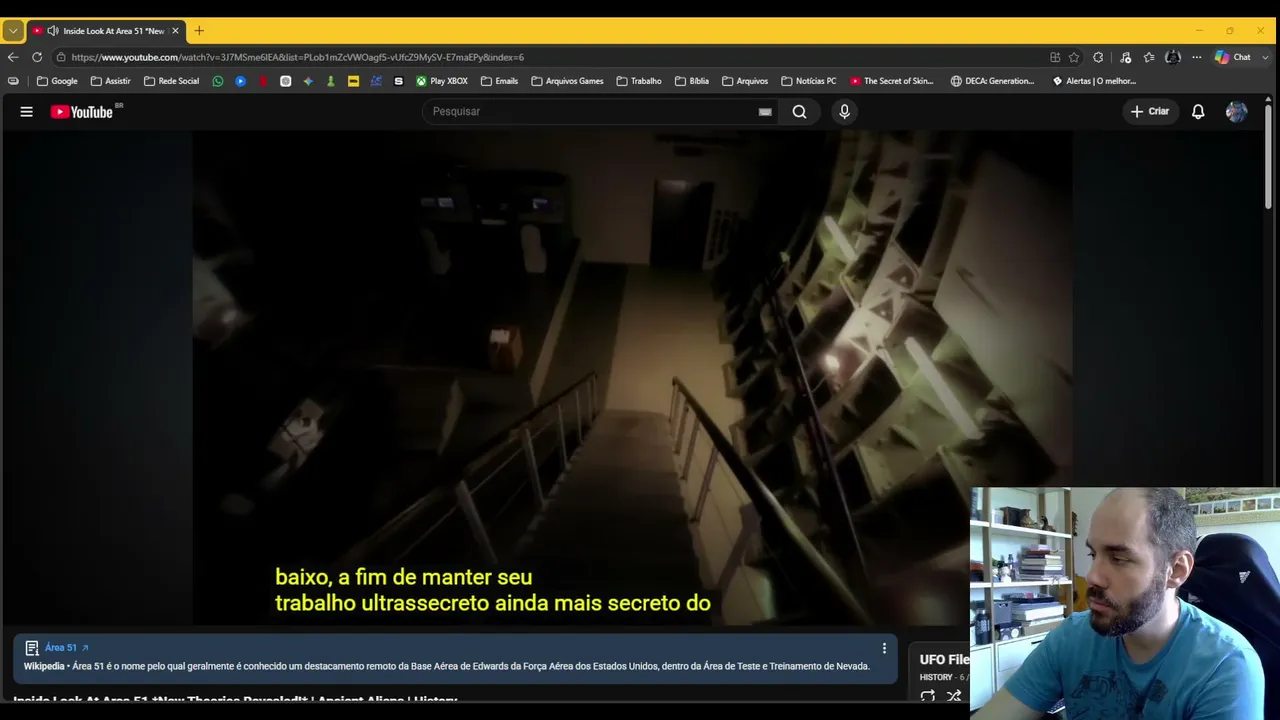Open the Assistir bookmarks folder
Viewport: 1280px width, 720px height.
pos(110,81)
